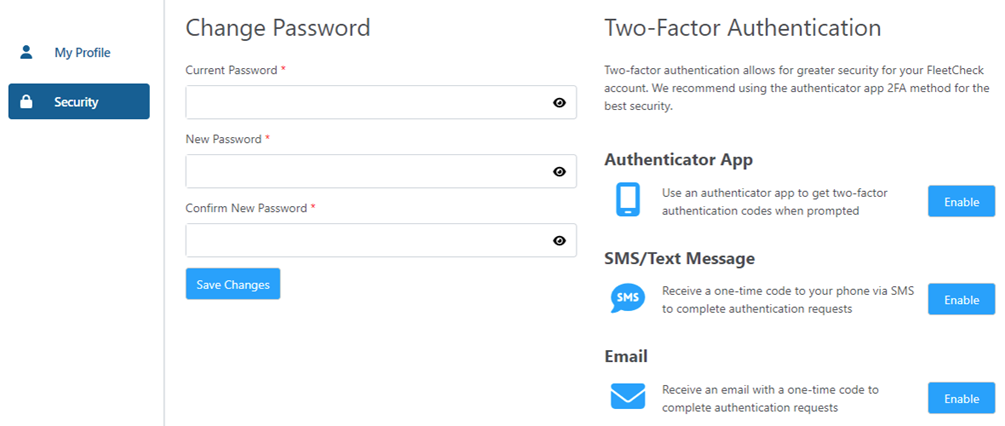Image resolution: width=1005 pixels, height=426 pixels.
Task: Open the My Profile menu item
Action: click(x=82, y=52)
